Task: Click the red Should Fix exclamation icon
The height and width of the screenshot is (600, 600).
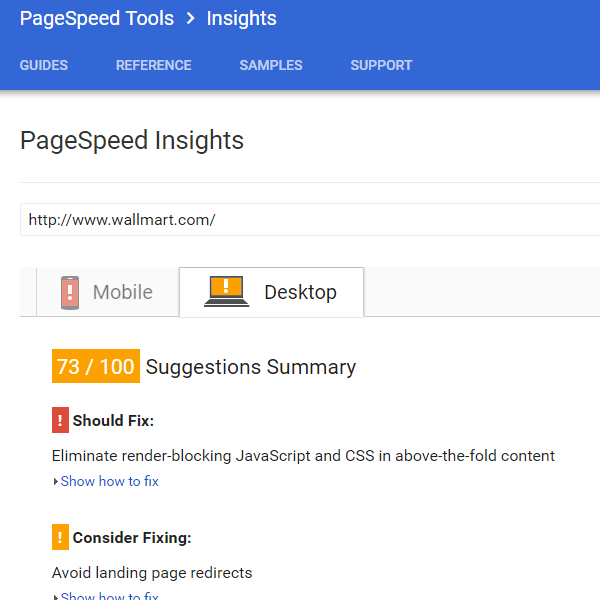Action: tap(60, 420)
